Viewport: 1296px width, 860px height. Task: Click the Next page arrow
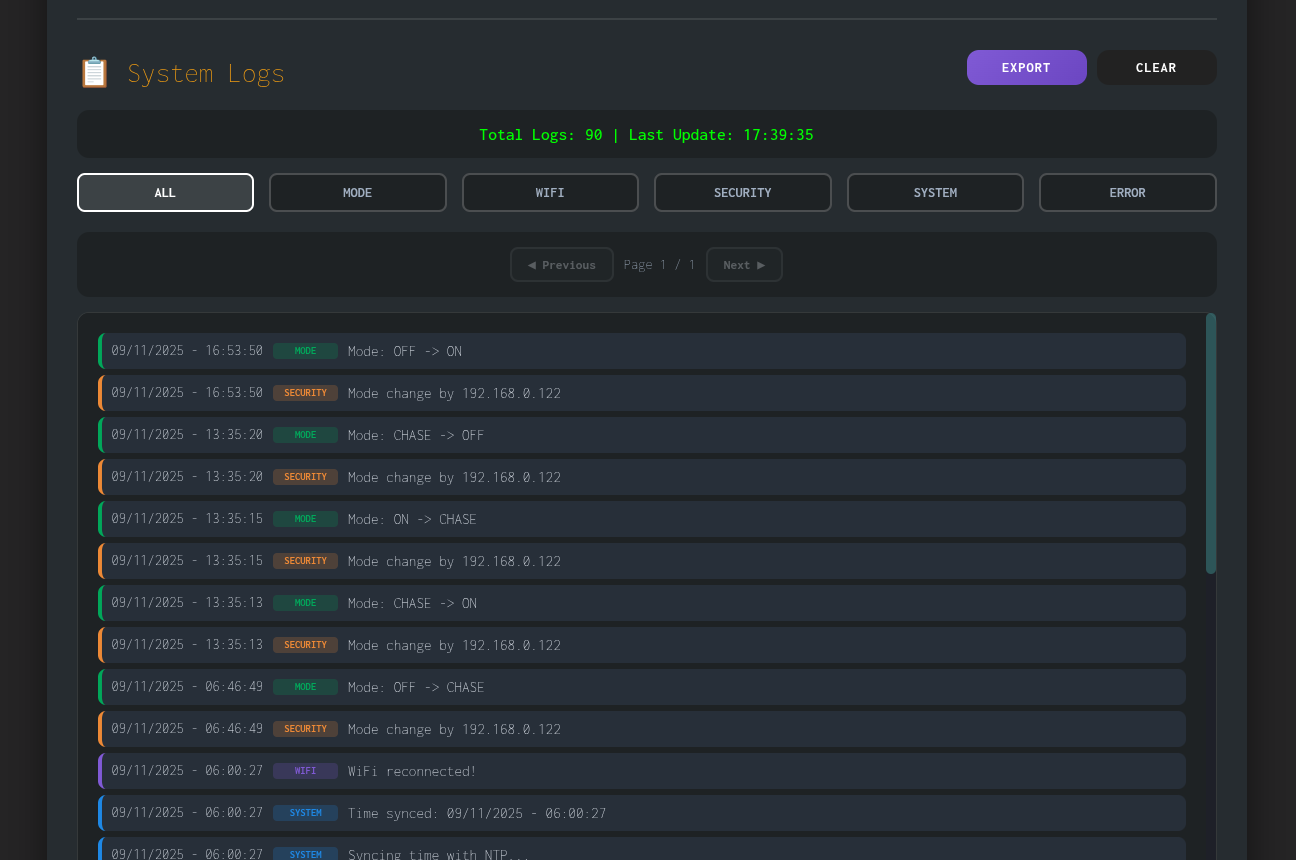[744, 264]
